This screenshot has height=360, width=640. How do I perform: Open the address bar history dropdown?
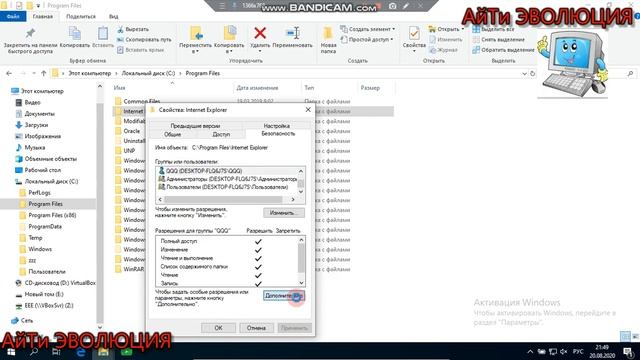524,74
